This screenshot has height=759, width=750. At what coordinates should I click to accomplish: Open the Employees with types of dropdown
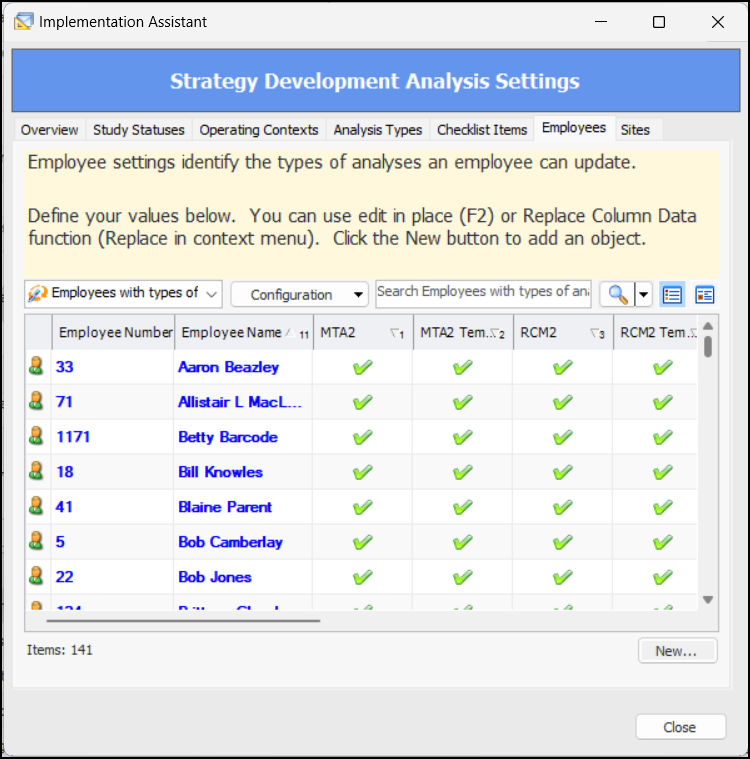123,294
